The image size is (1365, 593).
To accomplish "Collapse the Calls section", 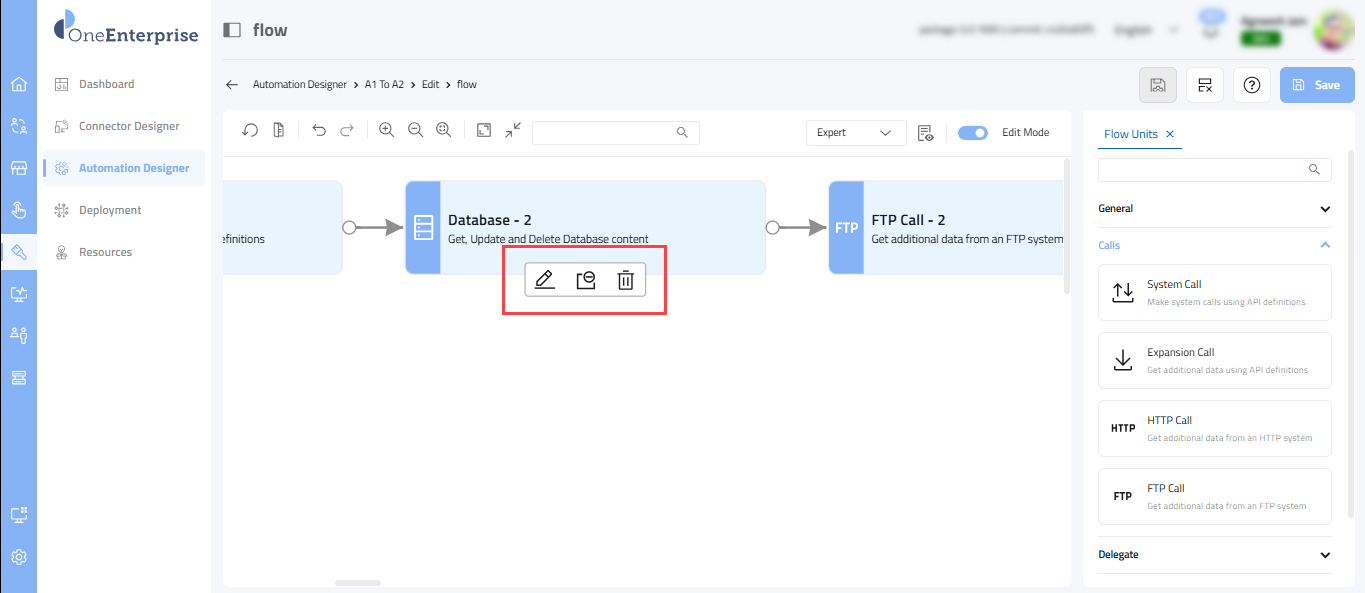I will coord(1325,245).
